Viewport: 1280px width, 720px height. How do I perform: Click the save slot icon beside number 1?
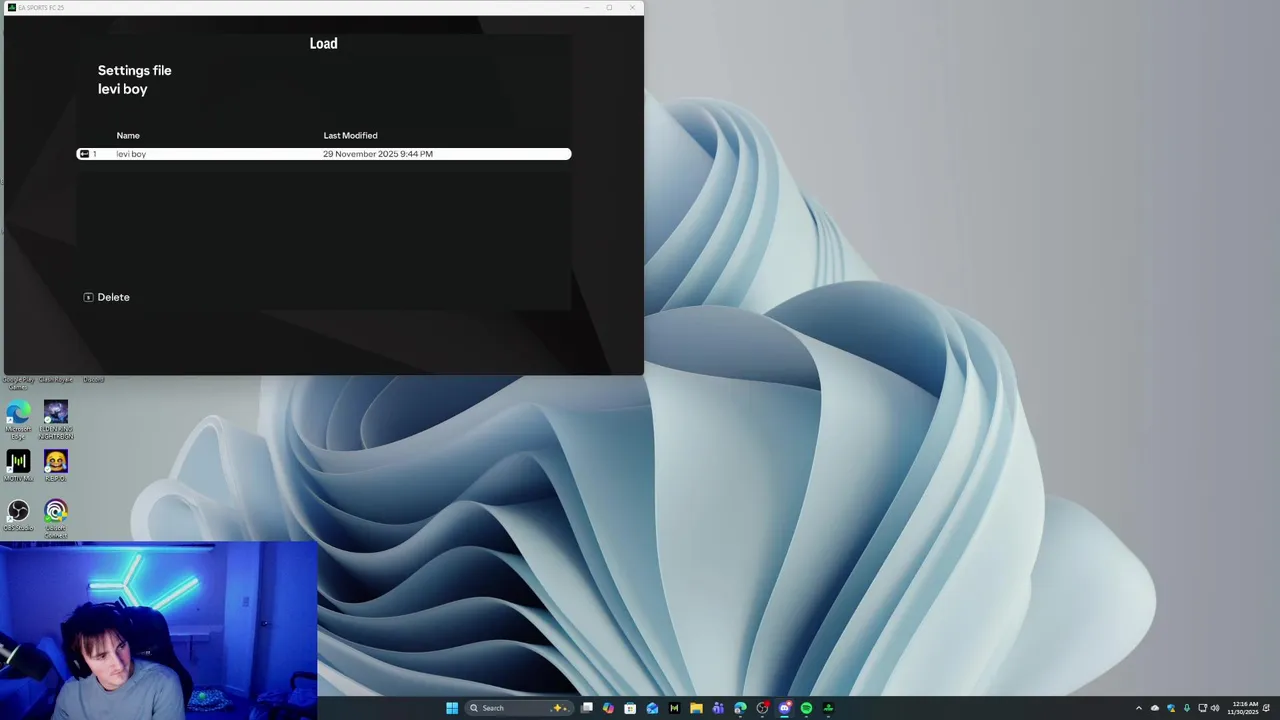pos(84,154)
